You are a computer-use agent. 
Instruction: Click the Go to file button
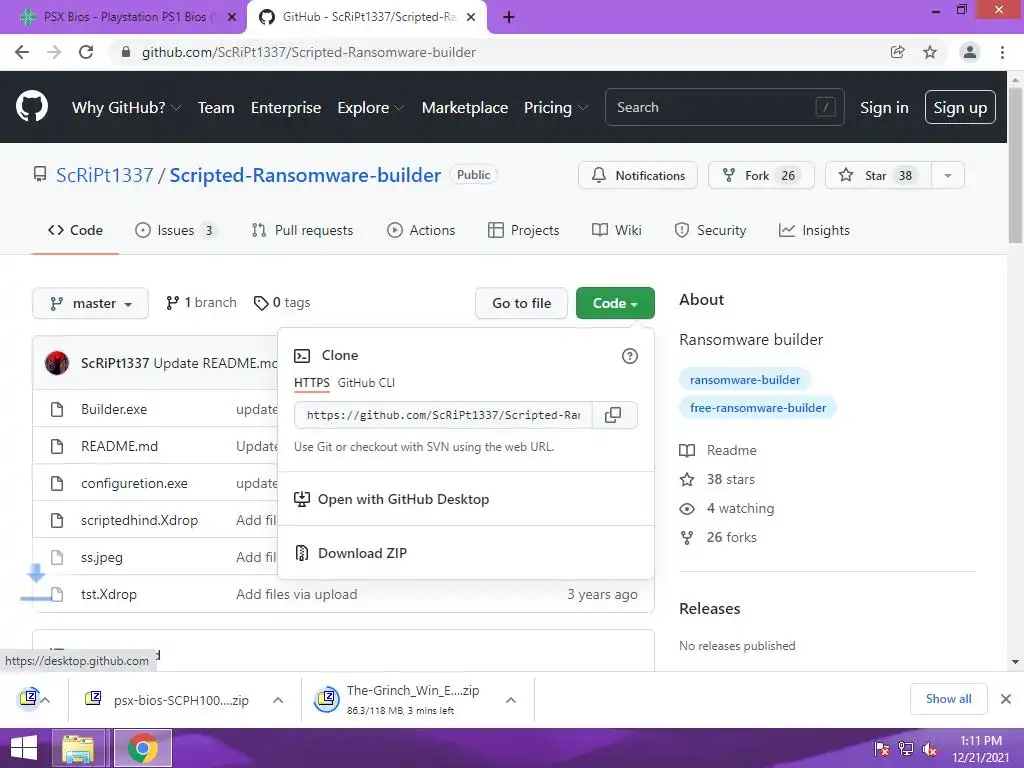click(522, 304)
